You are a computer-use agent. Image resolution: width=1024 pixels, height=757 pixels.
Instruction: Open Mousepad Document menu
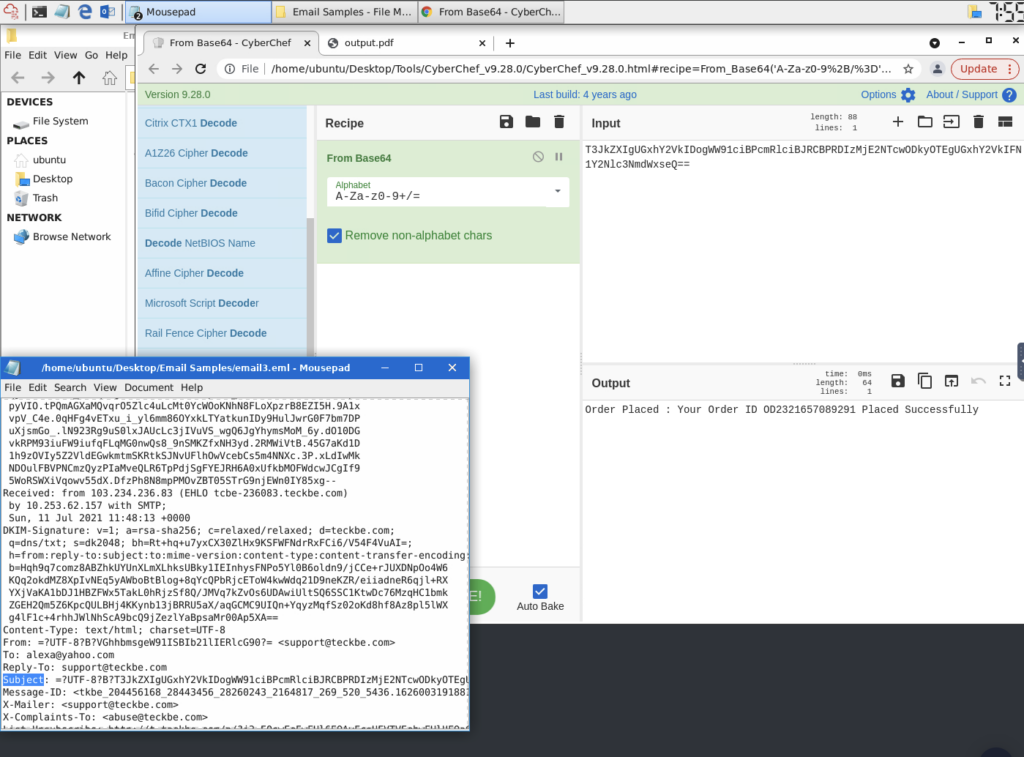[x=149, y=387]
